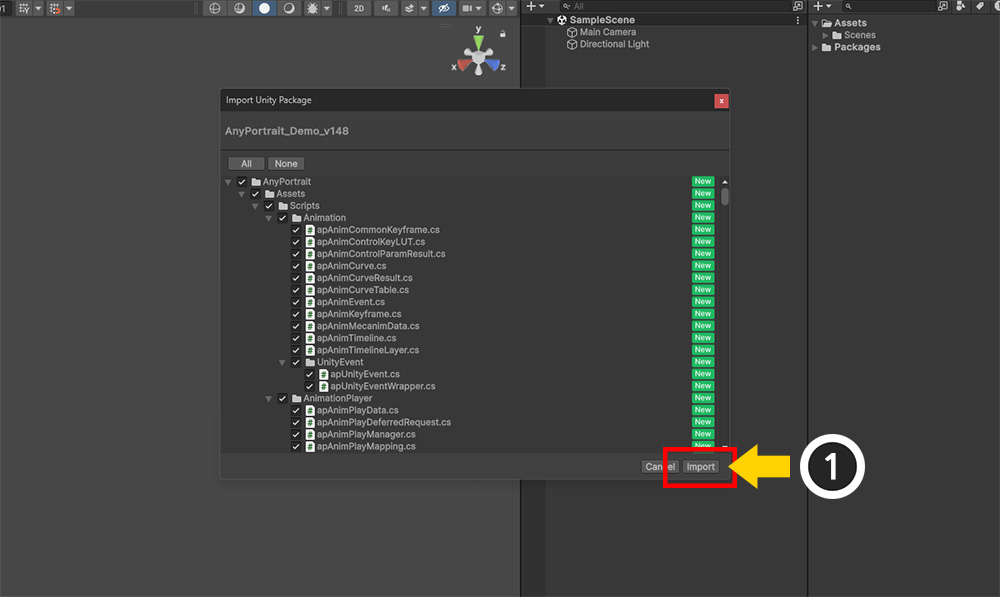Image resolution: width=1000 pixels, height=597 pixels.
Task: Click None to deselect all items
Action: 286,164
